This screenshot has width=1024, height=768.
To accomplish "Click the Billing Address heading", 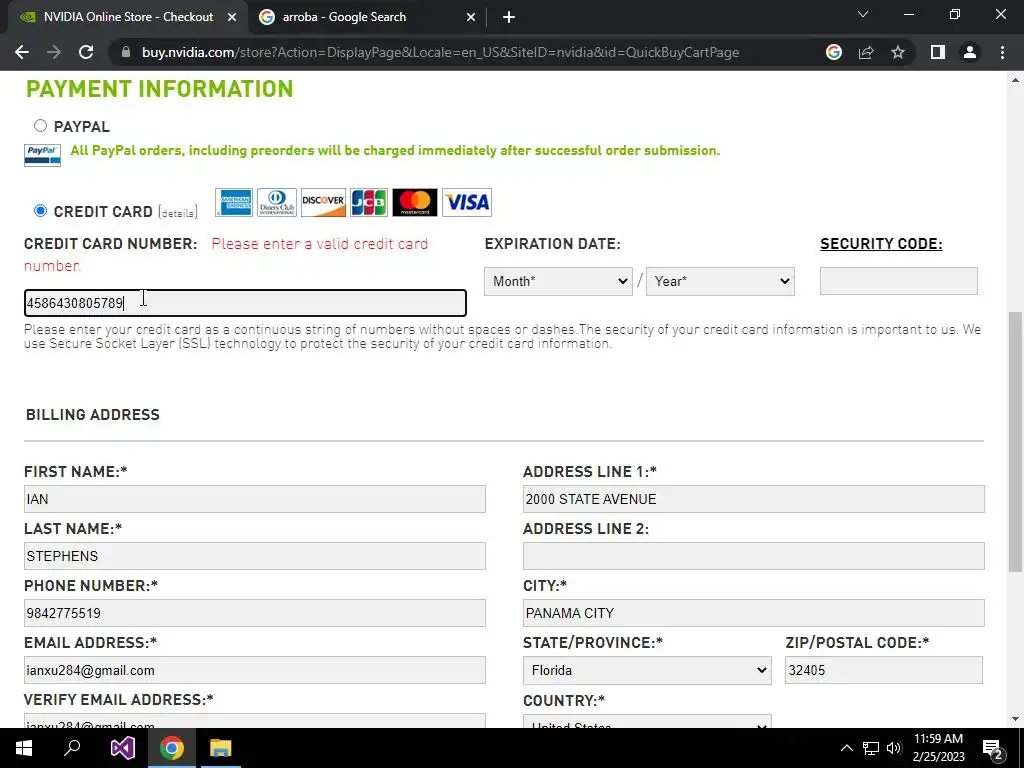I will [93, 415].
